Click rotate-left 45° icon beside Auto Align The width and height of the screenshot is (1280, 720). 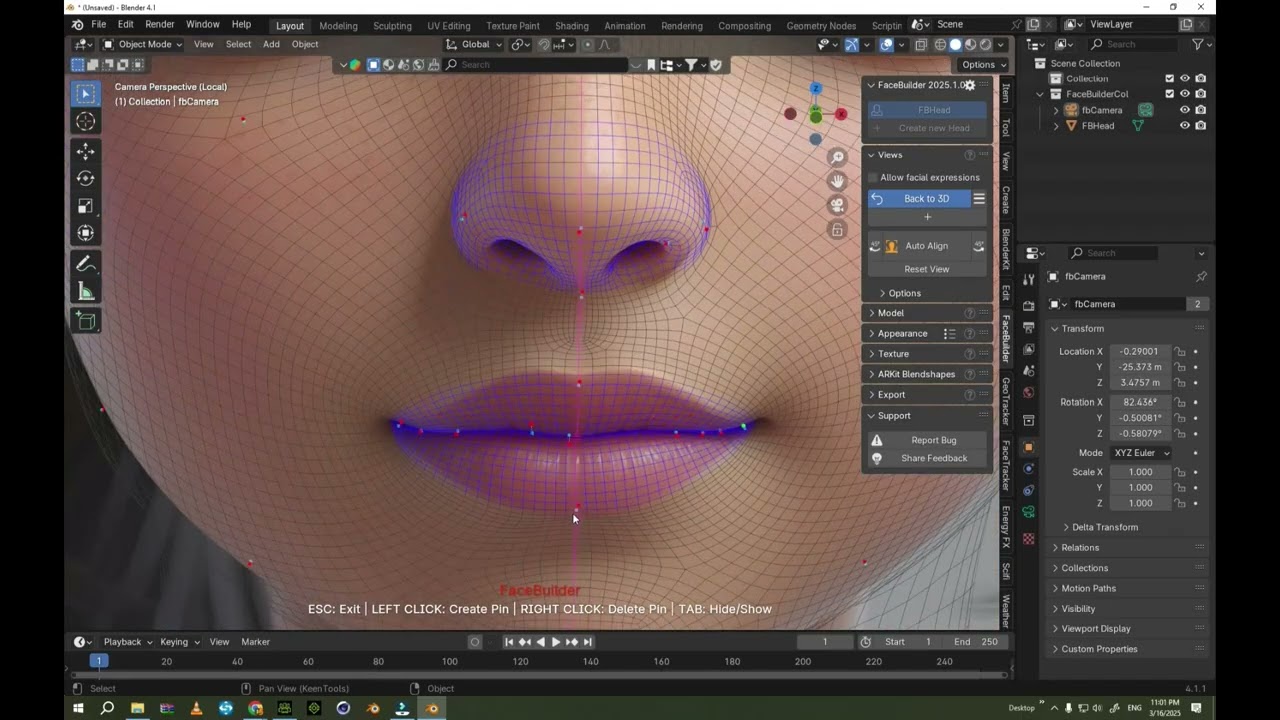click(875, 246)
